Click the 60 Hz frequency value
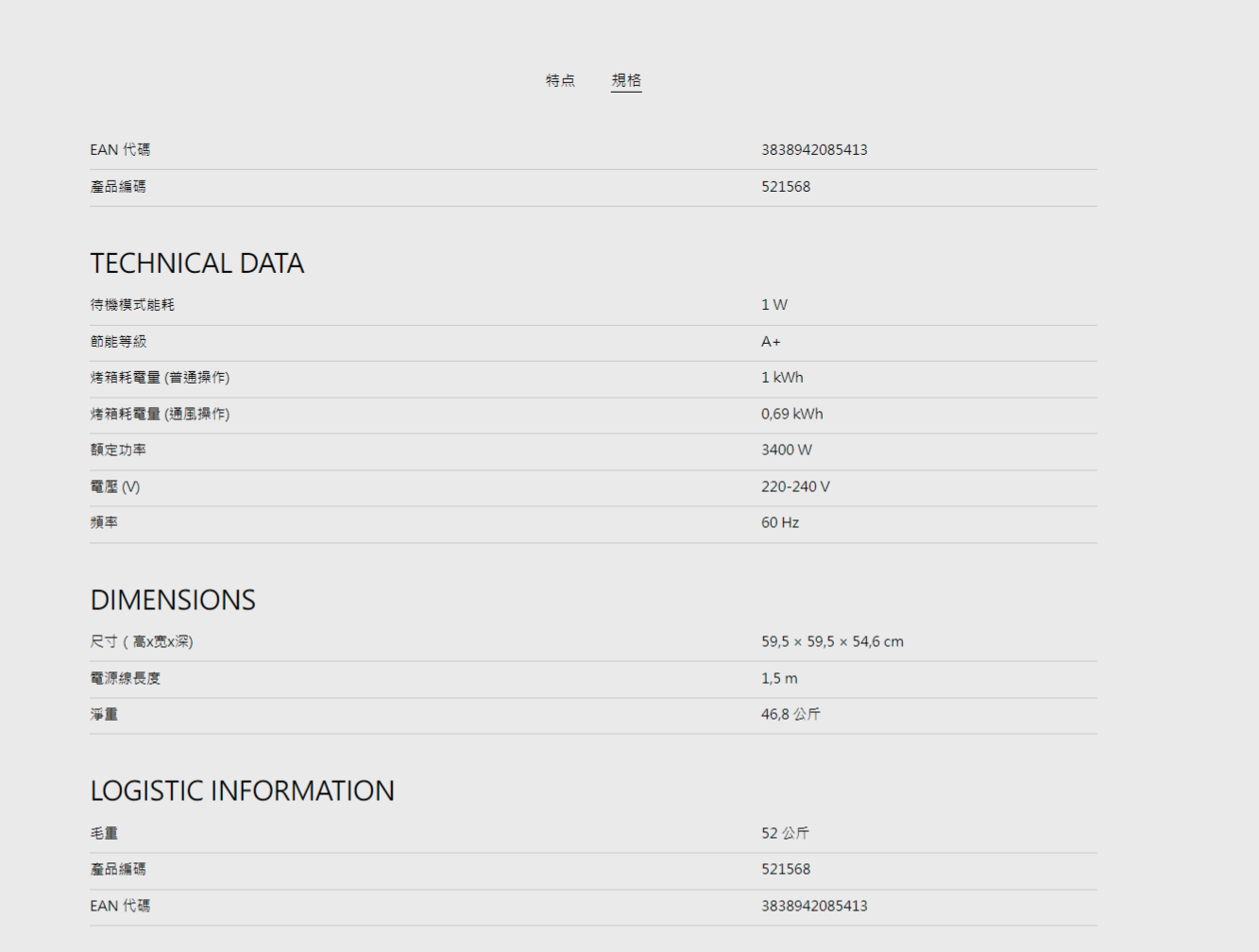The width and height of the screenshot is (1259, 952). tap(780, 523)
